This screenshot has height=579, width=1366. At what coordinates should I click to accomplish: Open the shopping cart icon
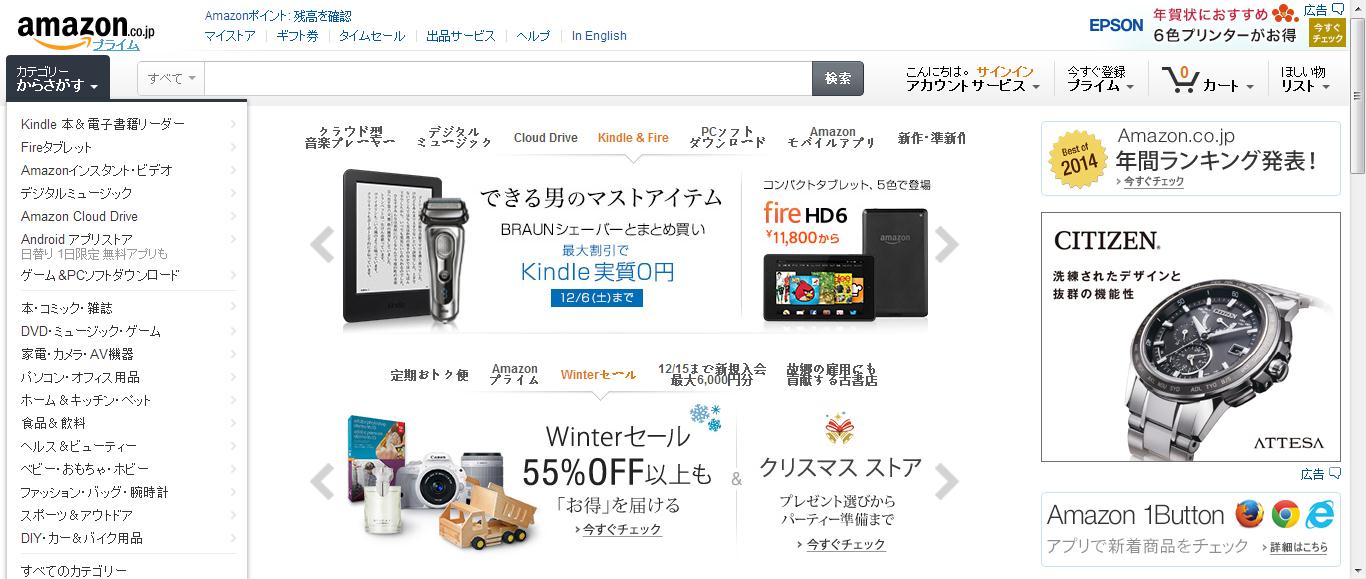(1181, 79)
